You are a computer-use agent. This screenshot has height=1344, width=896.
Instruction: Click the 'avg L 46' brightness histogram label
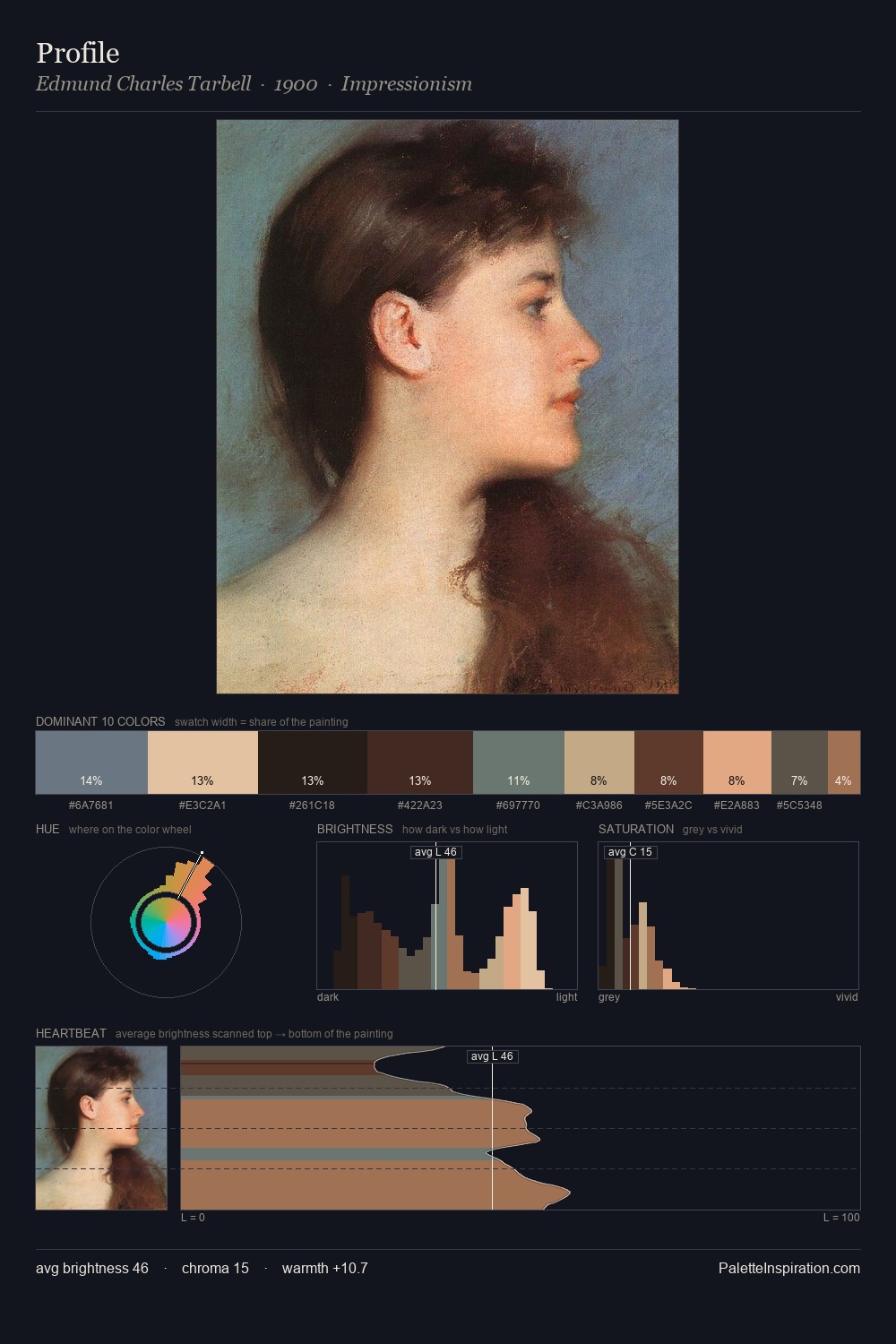(435, 852)
